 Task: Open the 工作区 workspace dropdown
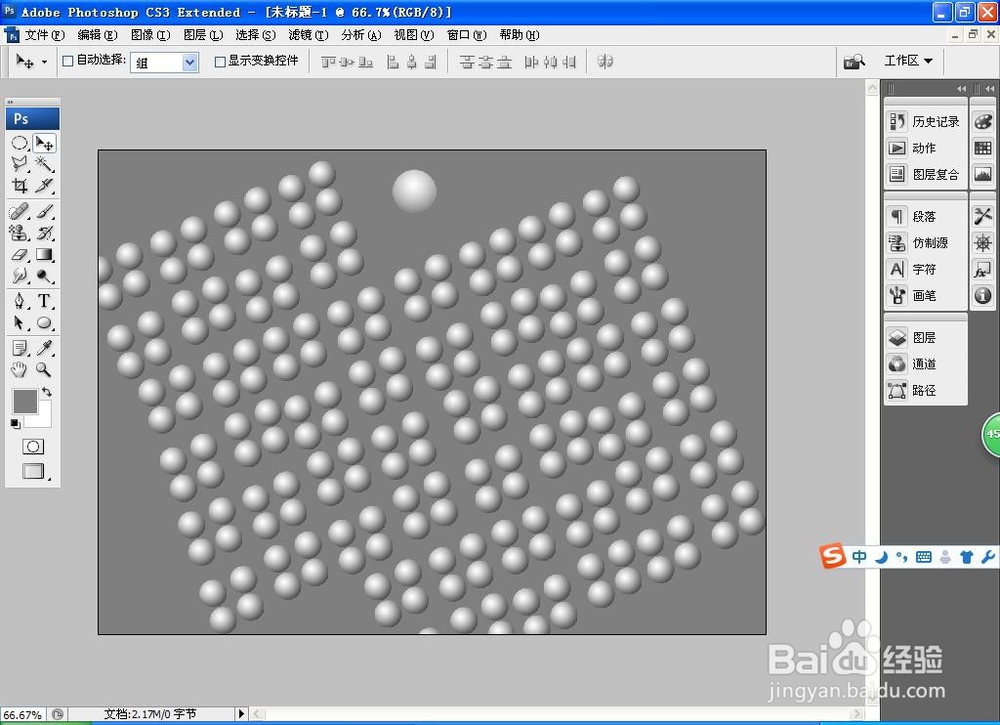(908, 61)
